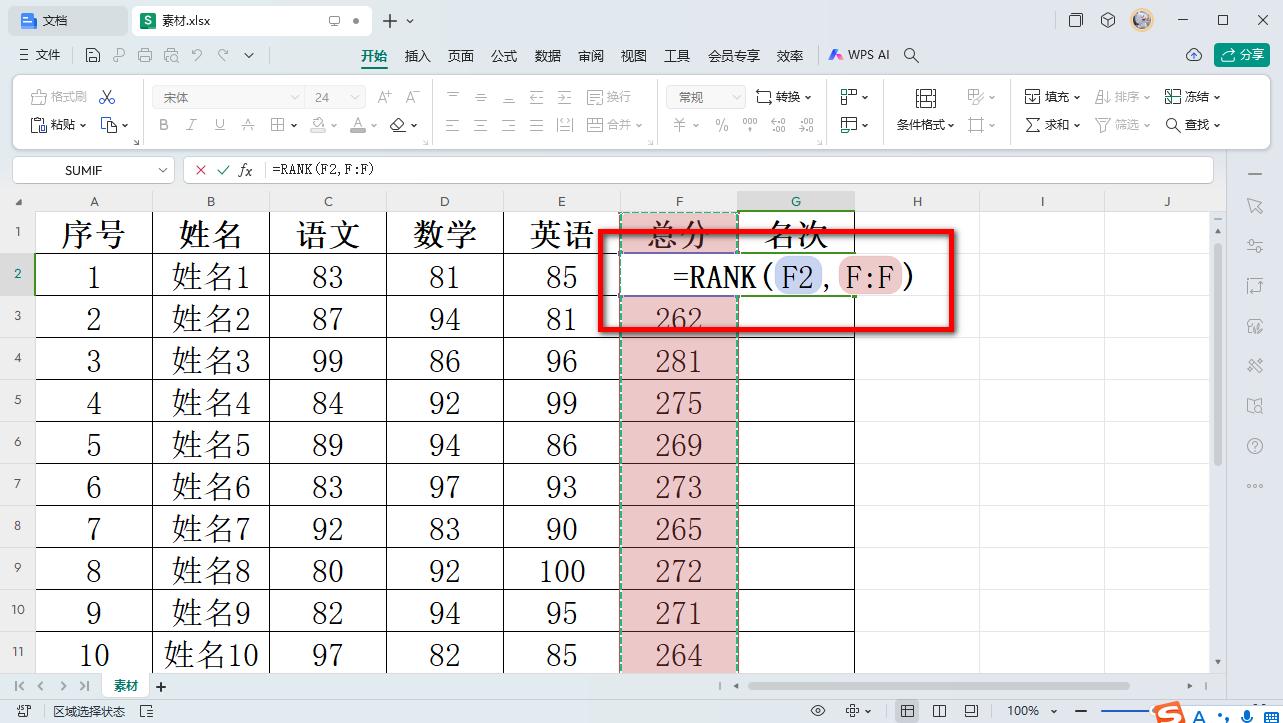
Task: Confirm the formula with the green checkmark
Action: click(x=223, y=170)
